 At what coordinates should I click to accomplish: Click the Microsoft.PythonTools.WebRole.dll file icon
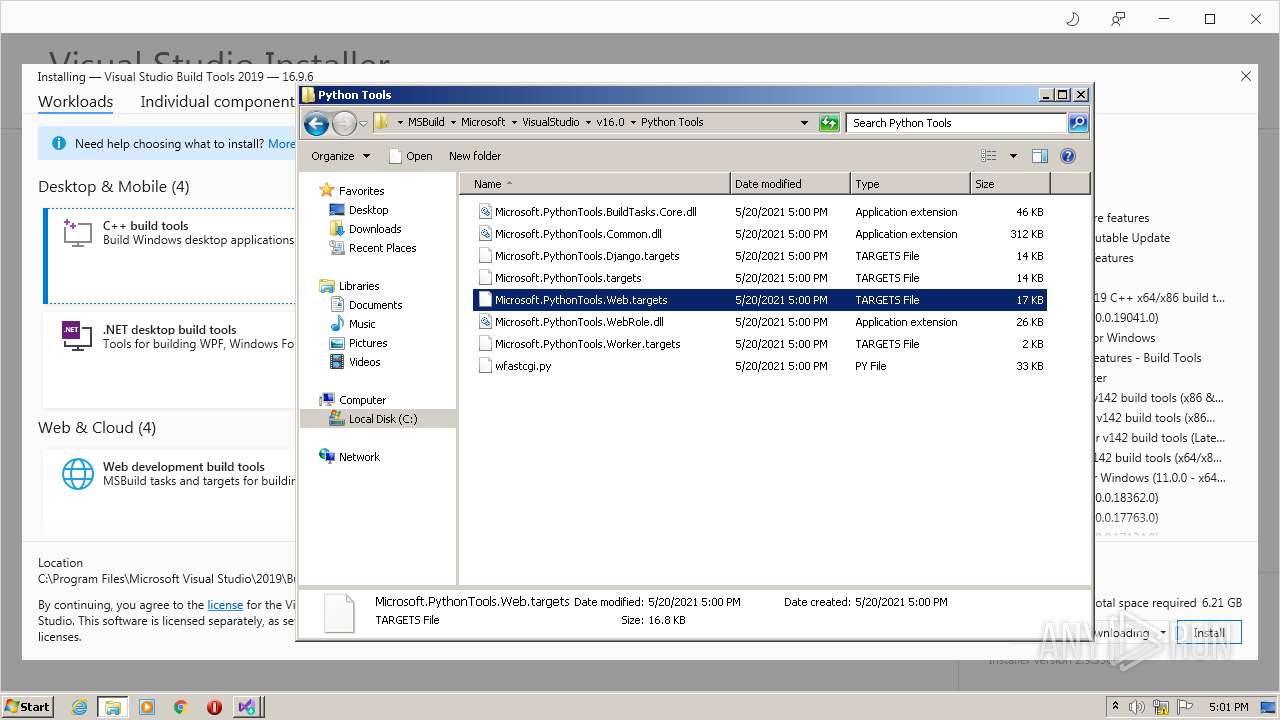(x=485, y=322)
